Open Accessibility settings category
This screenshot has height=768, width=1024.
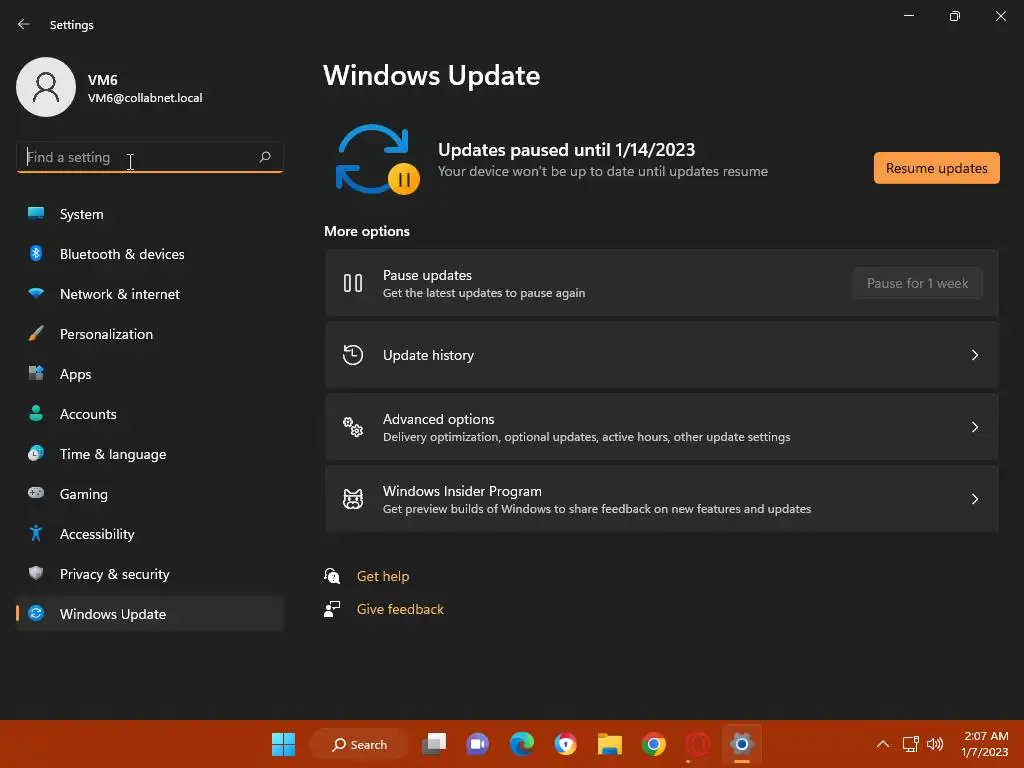(x=150, y=534)
